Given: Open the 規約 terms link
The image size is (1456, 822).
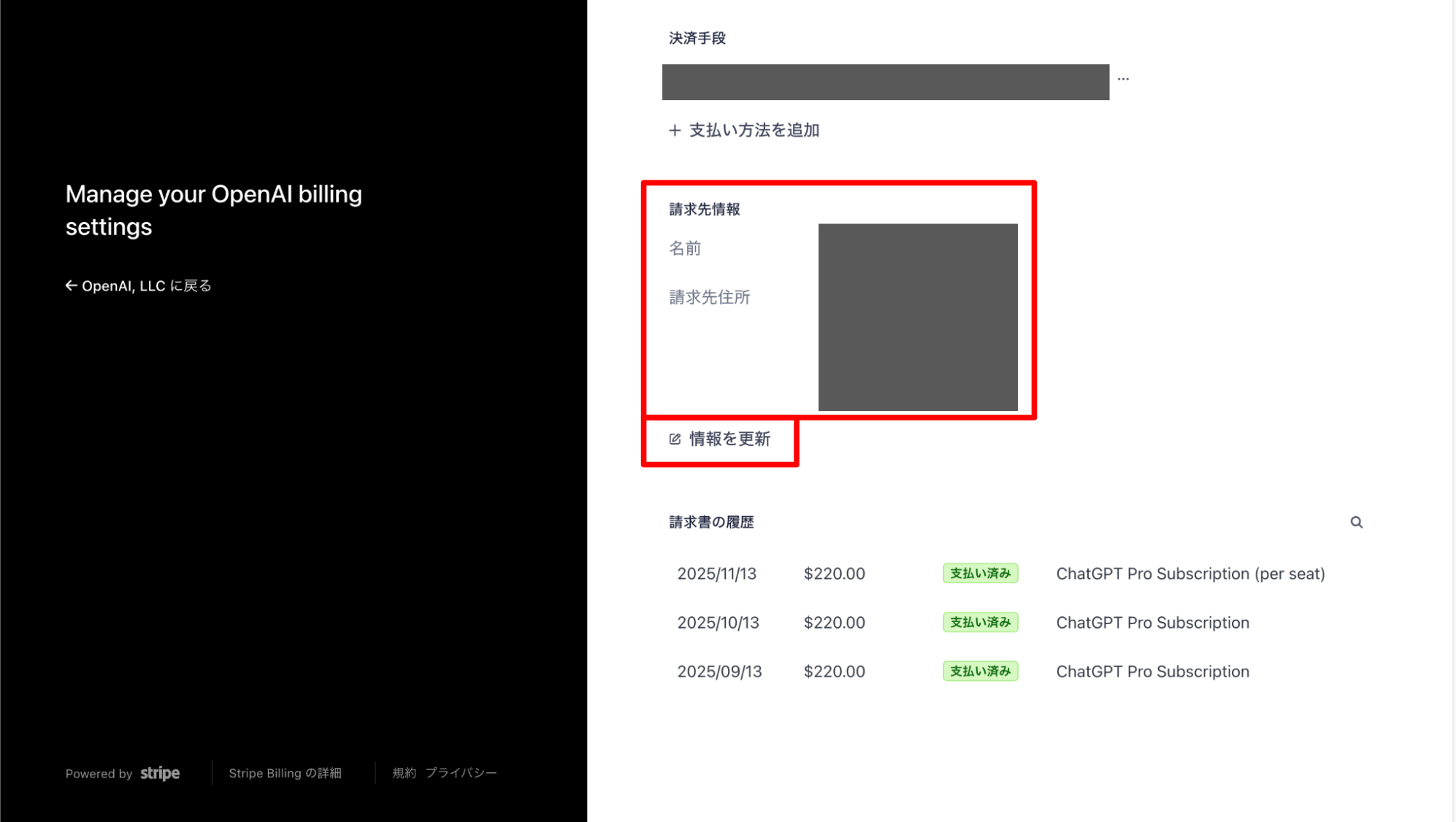Looking at the screenshot, I should pyautogui.click(x=404, y=773).
